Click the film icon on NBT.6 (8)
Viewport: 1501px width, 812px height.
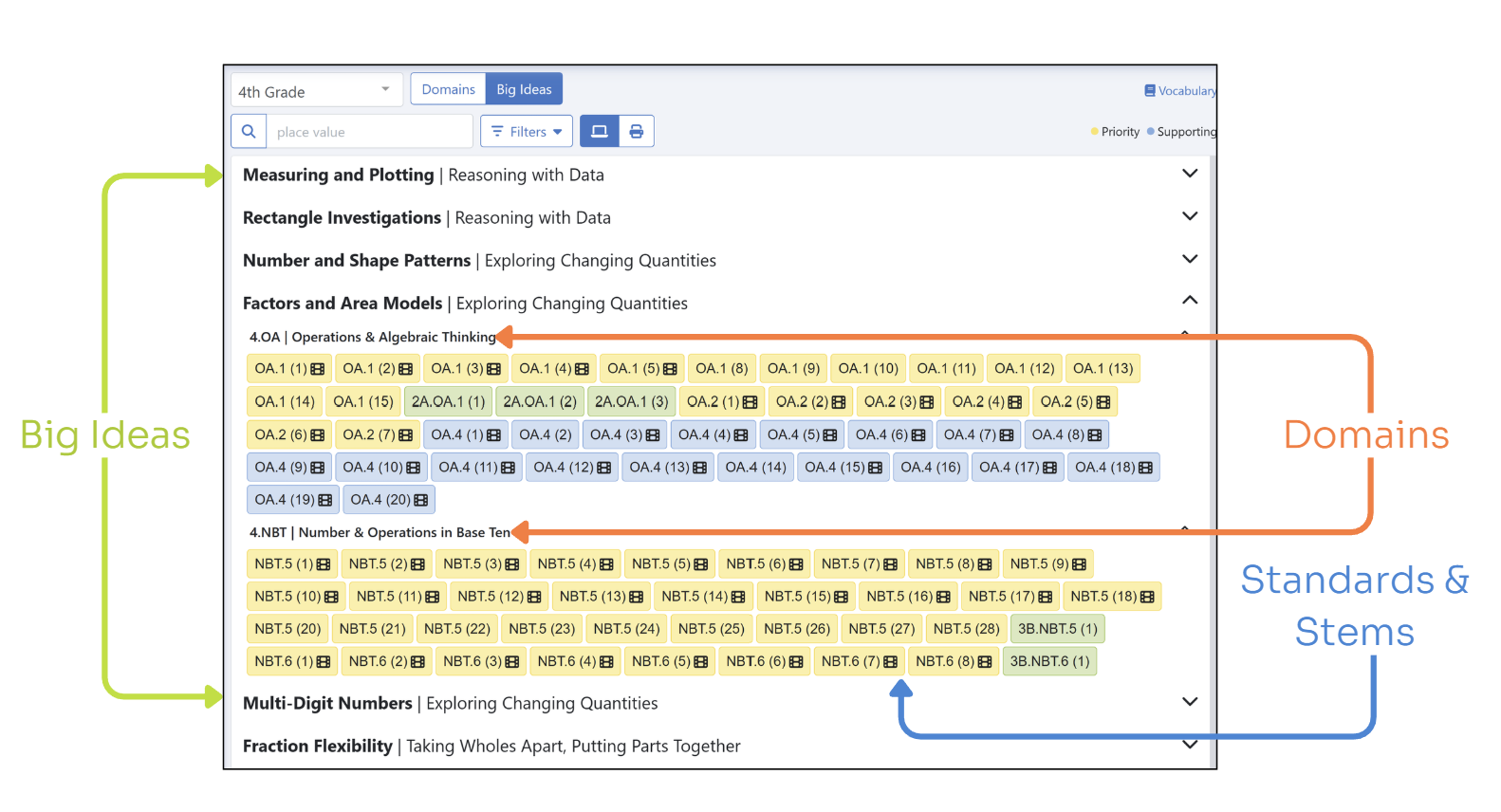click(985, 662)
